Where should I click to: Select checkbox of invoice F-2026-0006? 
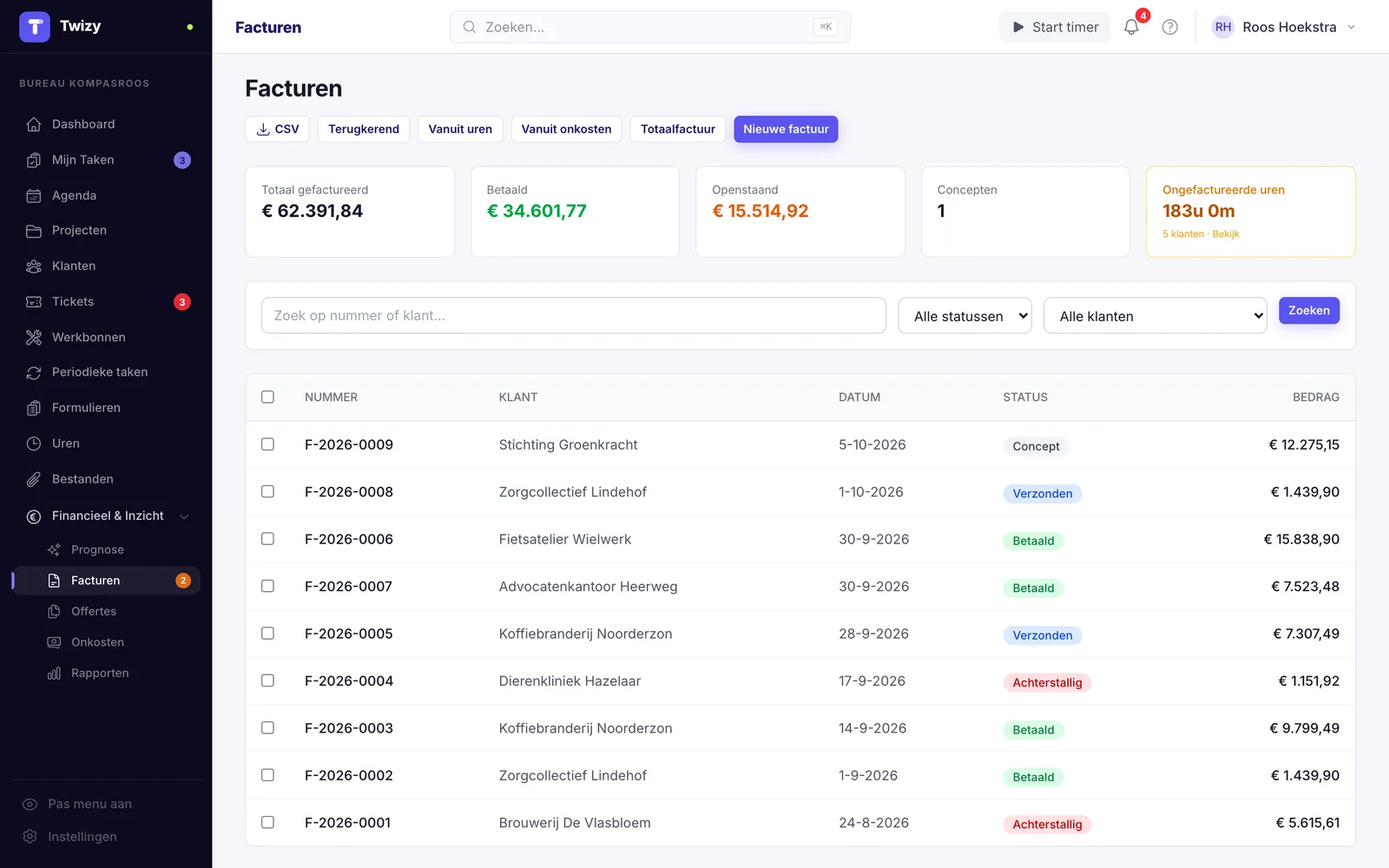(x=267, y=539)
